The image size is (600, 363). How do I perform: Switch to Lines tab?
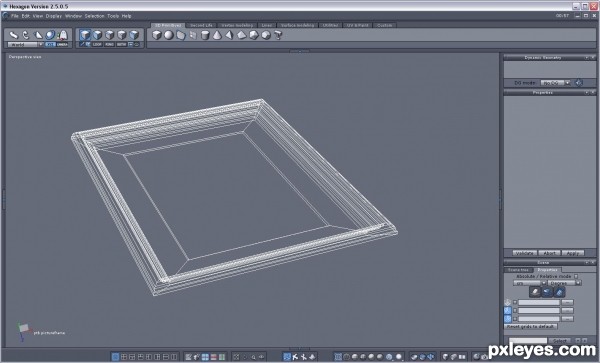267,25
